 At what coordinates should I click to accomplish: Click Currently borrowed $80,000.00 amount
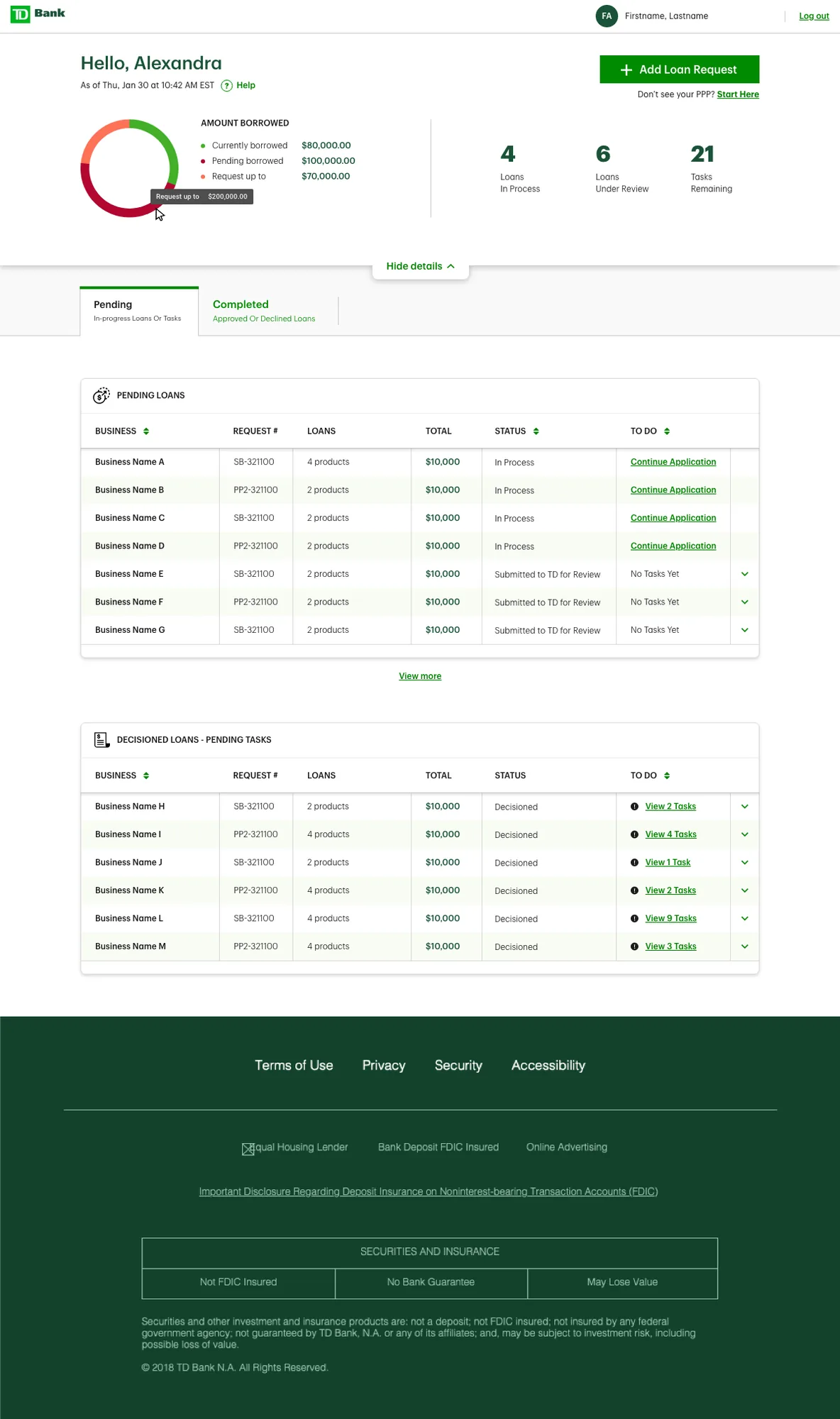pos(326,145)
